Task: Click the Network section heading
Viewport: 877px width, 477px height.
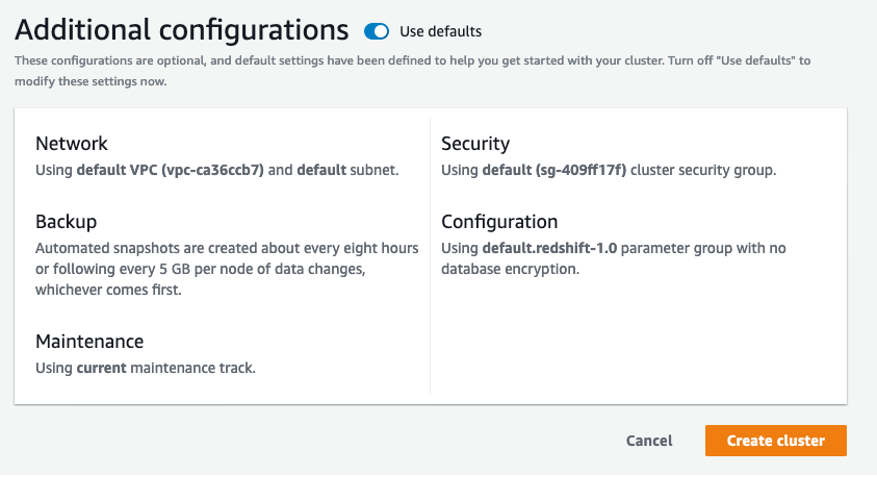Action: coord(71,144)
